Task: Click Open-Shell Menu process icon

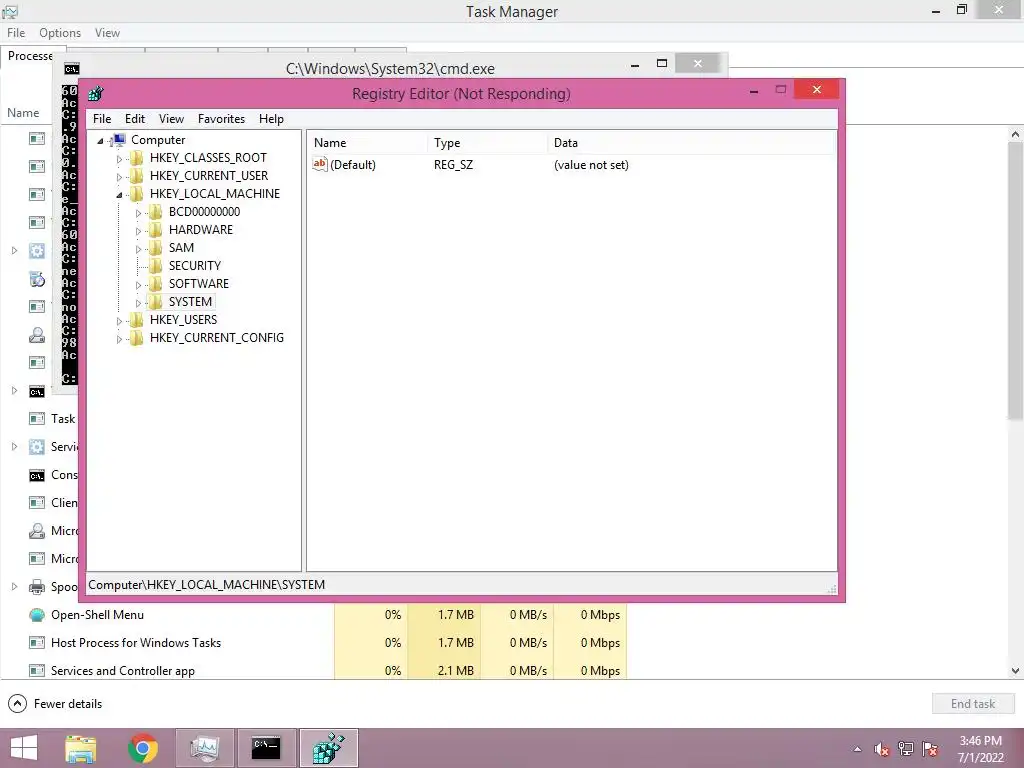Action: click(x=37, y=615)
